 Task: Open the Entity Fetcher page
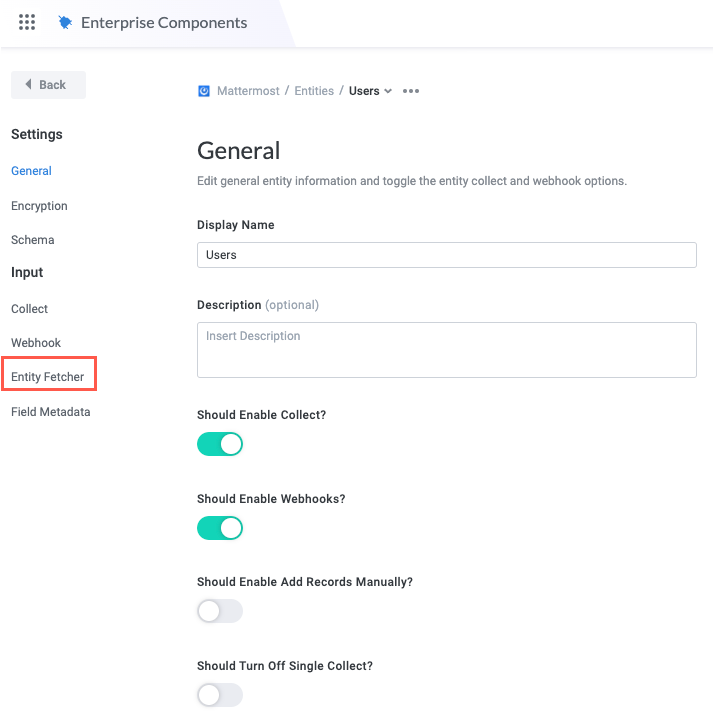[48, 377]
